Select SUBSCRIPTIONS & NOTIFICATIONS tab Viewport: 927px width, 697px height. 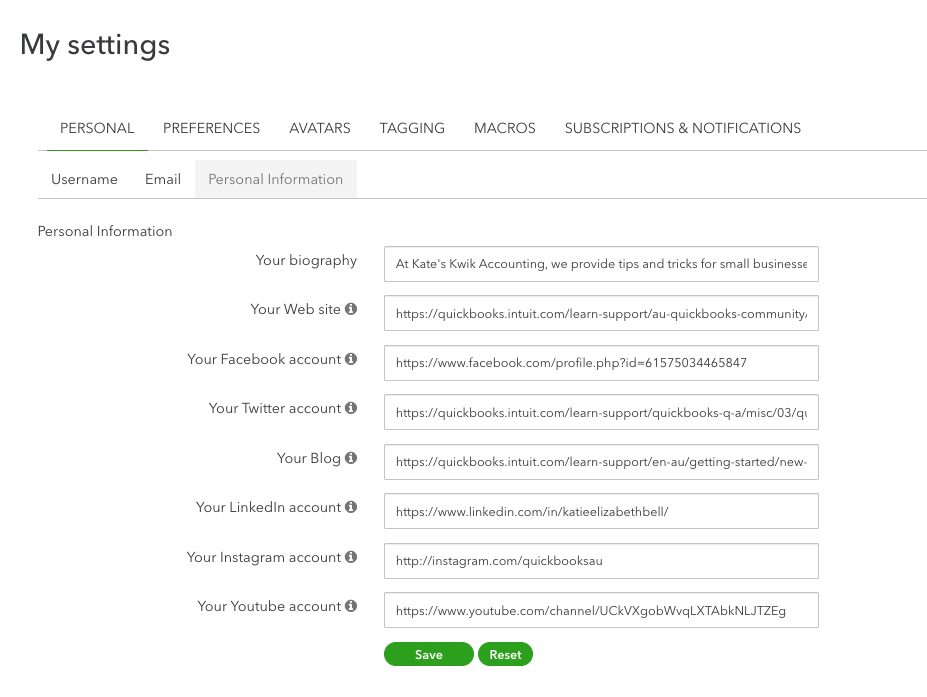pyautogui.click(x=682, y=128)
